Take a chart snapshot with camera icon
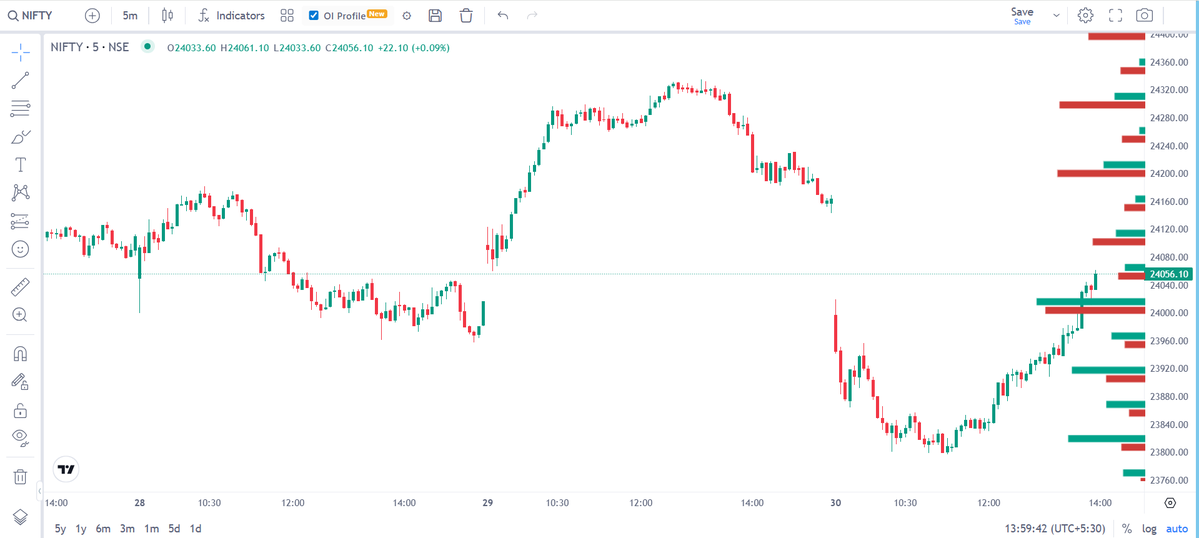The height and width of the screenshot is (538, 1199). (x=1145, y=15)
